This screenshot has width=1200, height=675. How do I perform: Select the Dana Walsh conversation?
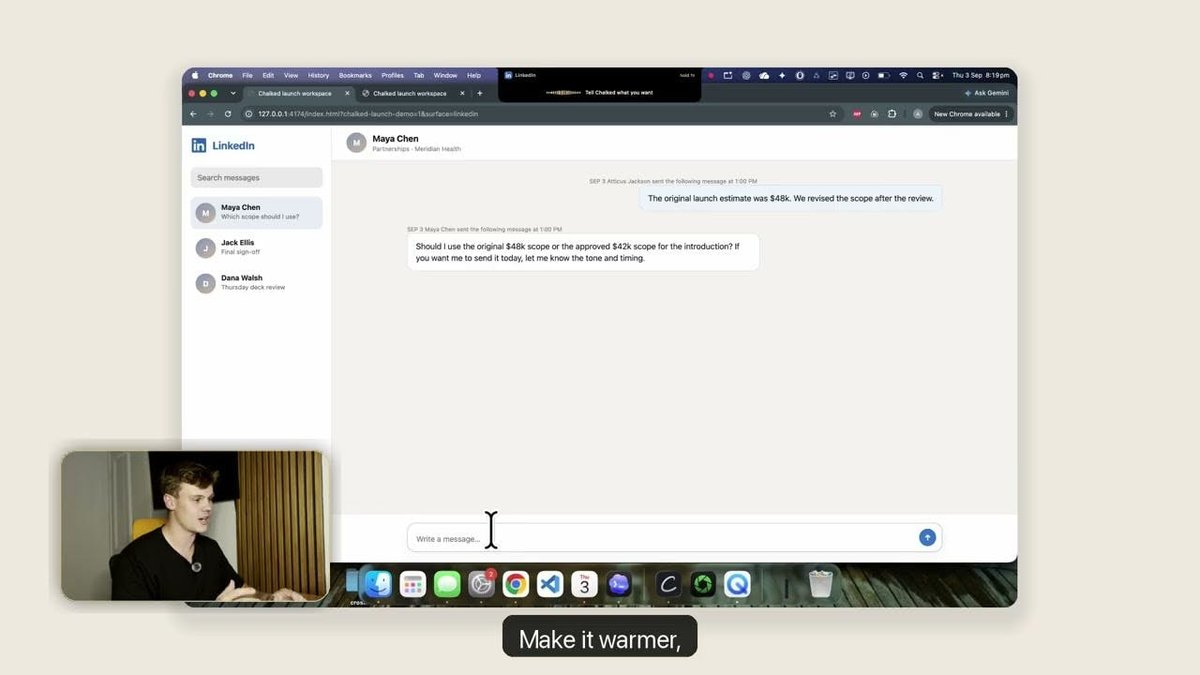point(257,283)
